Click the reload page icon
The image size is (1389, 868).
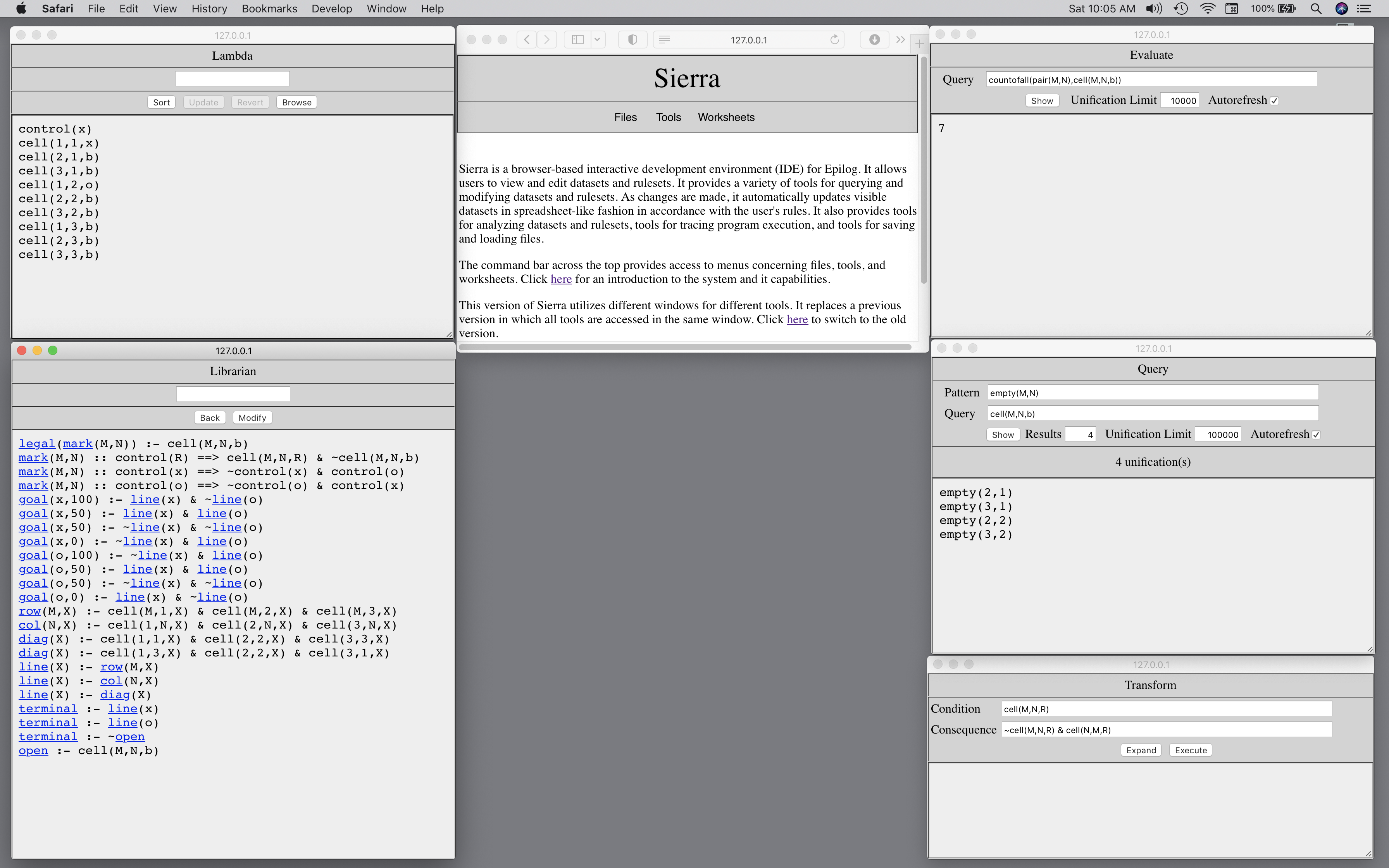(834, 40)
